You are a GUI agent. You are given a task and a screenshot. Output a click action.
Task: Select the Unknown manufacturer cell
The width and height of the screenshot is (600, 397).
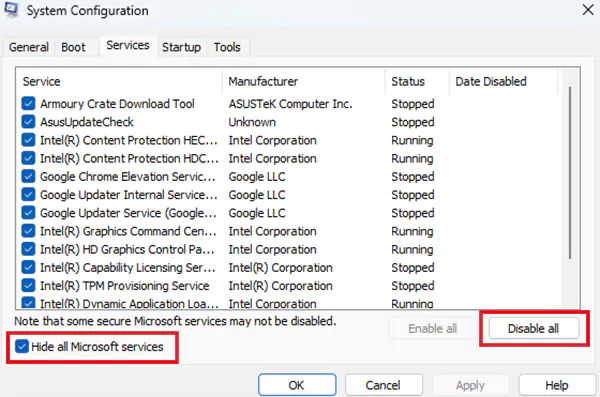(252, 122)
